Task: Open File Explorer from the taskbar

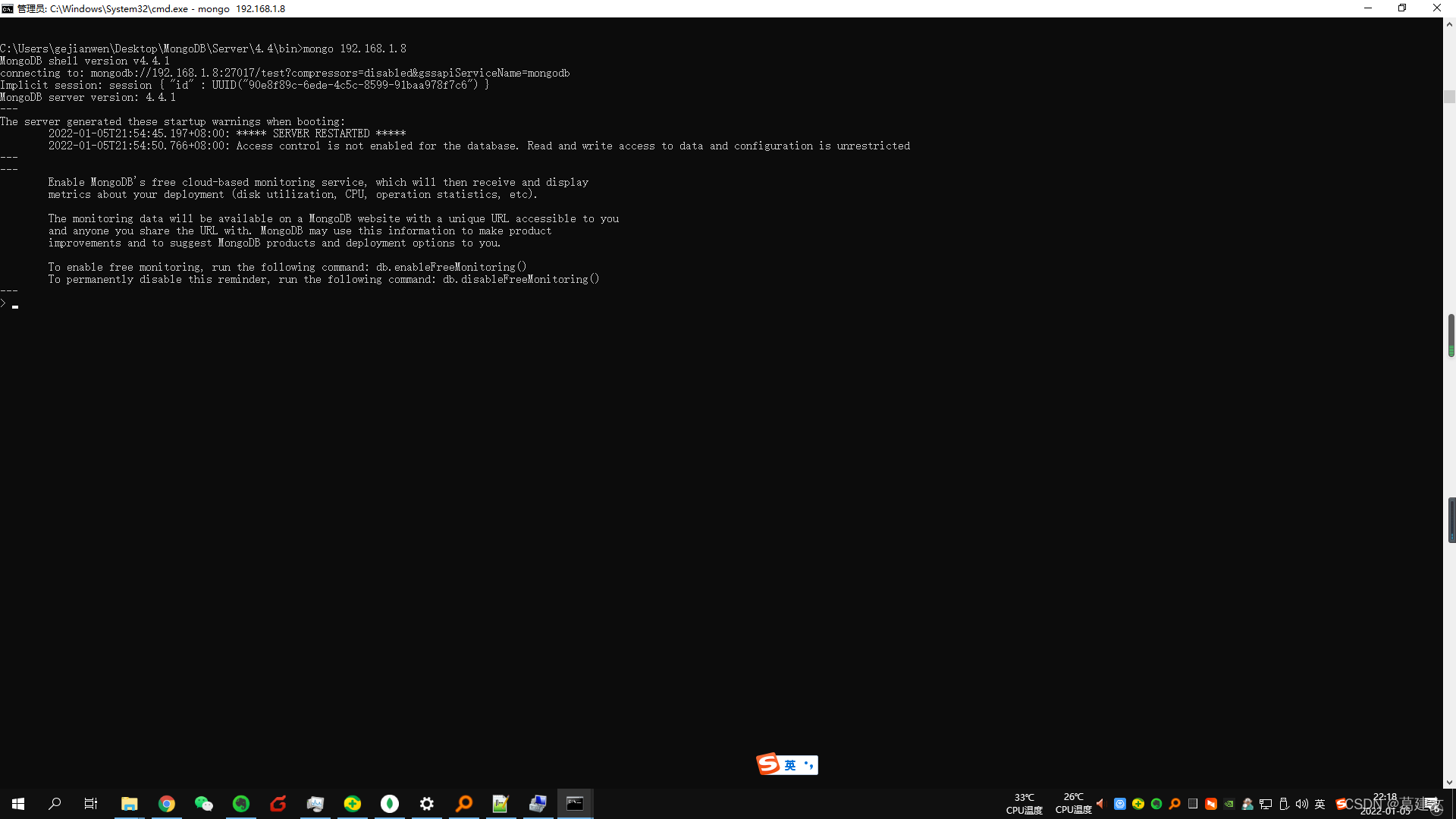Action: [x=130, y=804]
